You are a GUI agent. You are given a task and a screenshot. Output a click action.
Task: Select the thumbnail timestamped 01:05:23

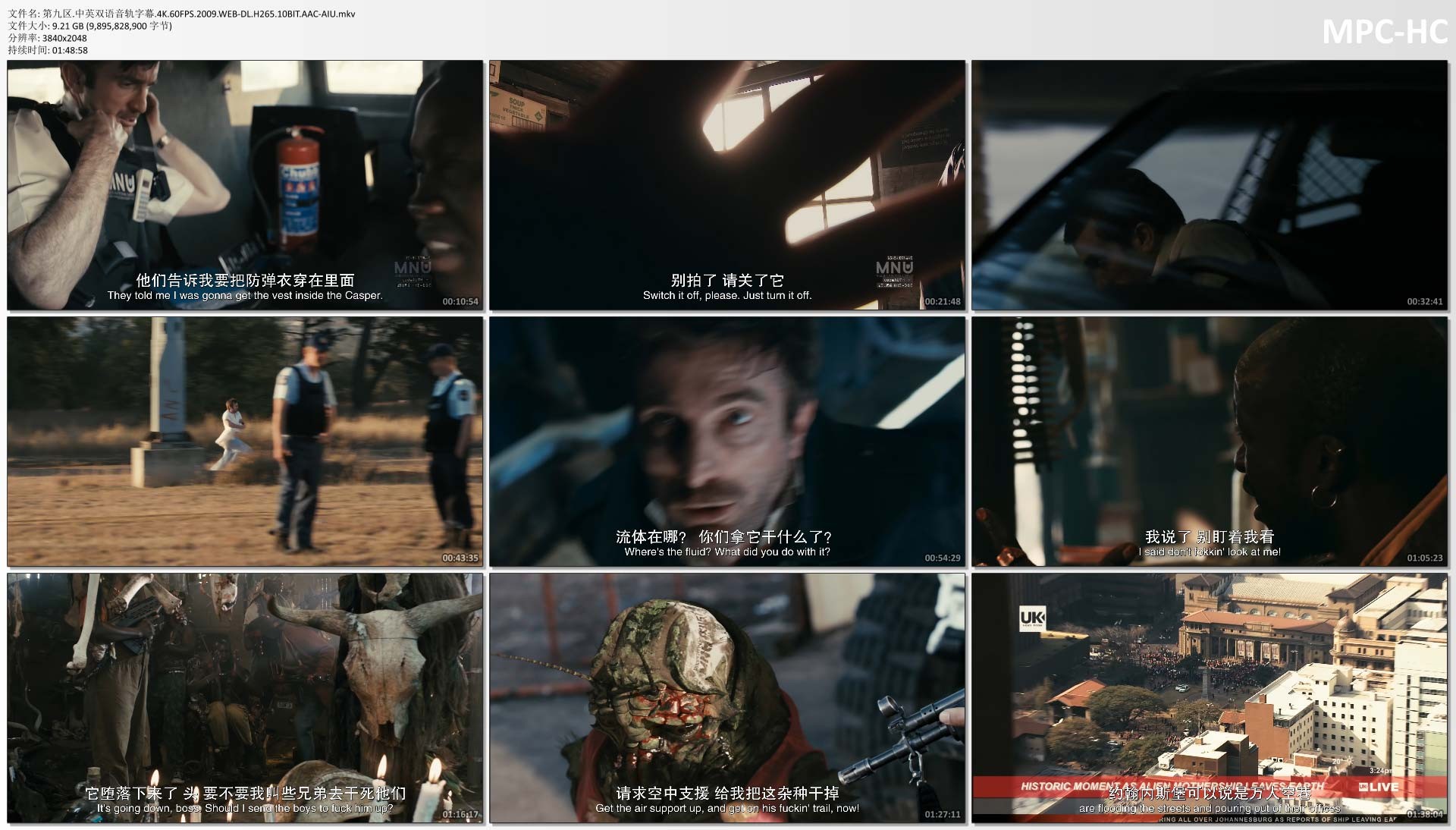1210,442
